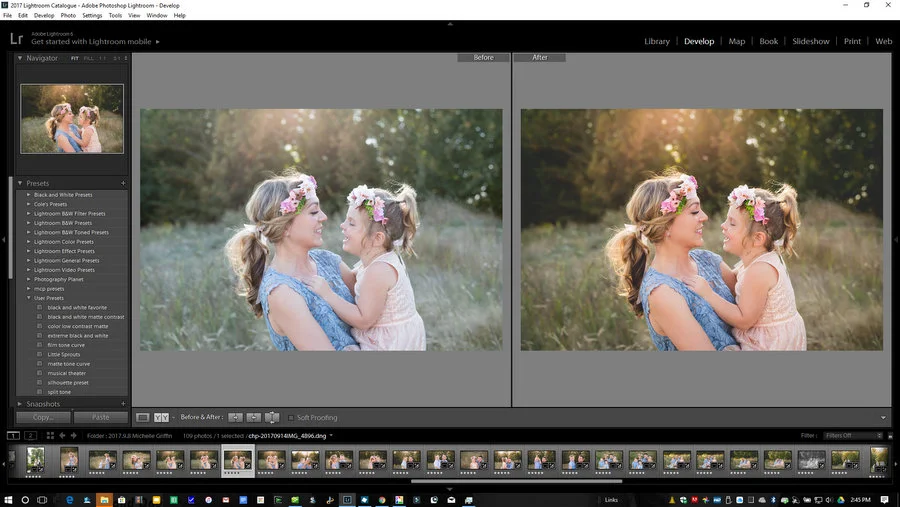Apply the matte tone curve preset
The height and width of the screenshot is (507, 900).
69,364
